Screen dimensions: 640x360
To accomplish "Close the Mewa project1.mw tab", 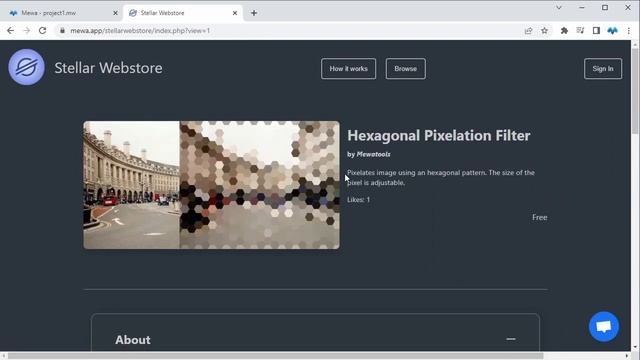I will click(115, 13).
